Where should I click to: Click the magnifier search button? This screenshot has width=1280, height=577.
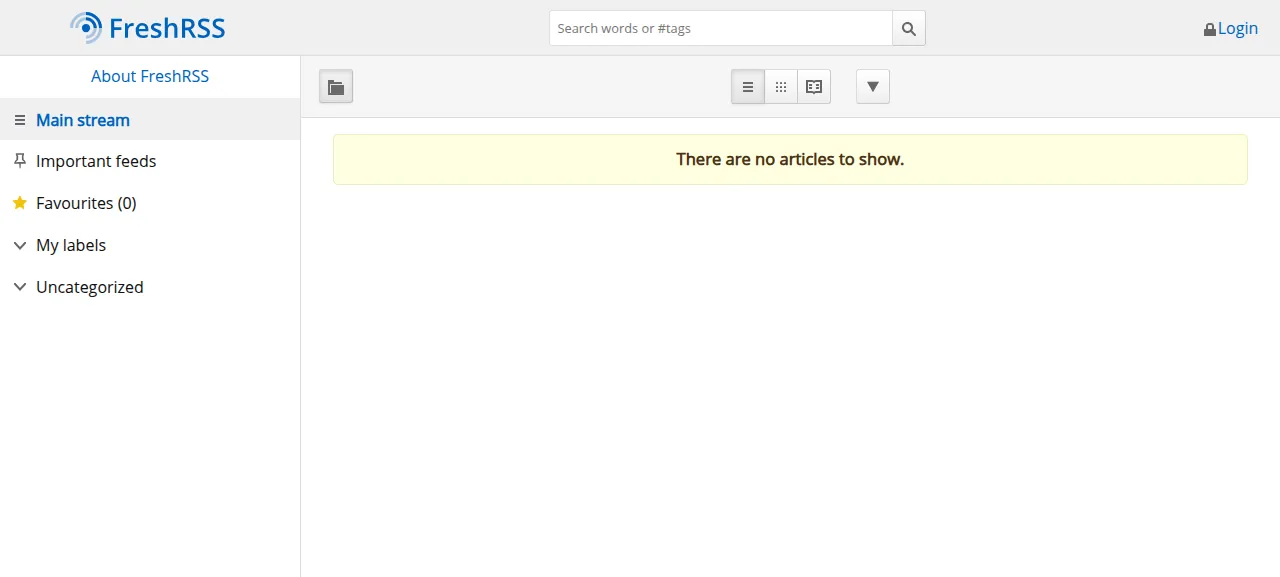(909, 28)
